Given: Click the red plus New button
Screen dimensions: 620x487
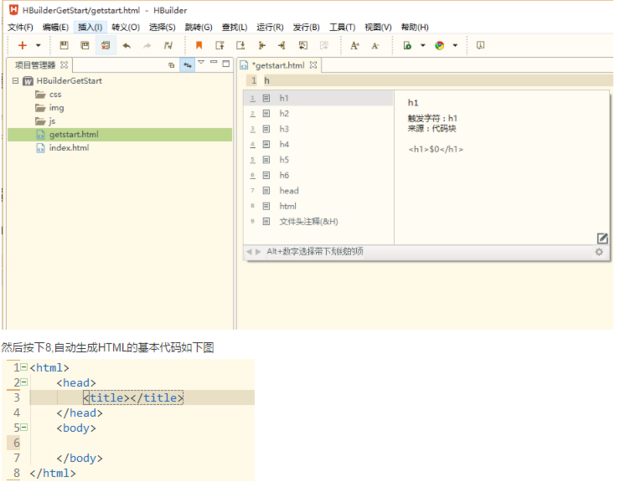Looking at the screenshot, I should (x=22, y=45).
